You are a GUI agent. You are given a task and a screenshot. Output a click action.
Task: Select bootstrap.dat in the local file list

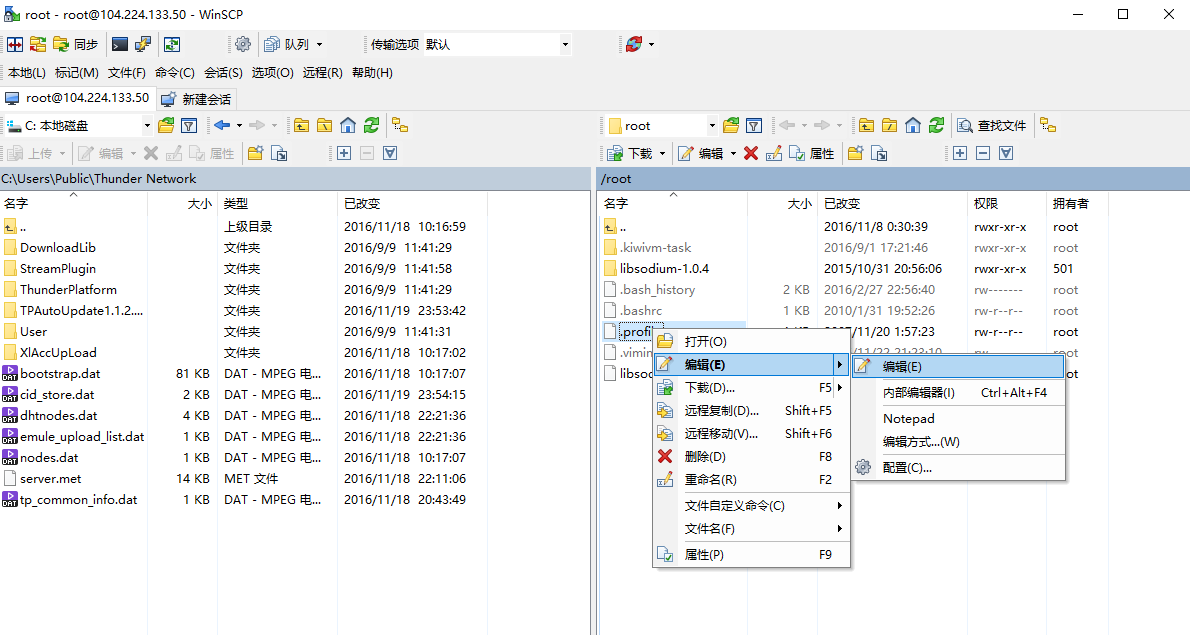click(60, 374)
